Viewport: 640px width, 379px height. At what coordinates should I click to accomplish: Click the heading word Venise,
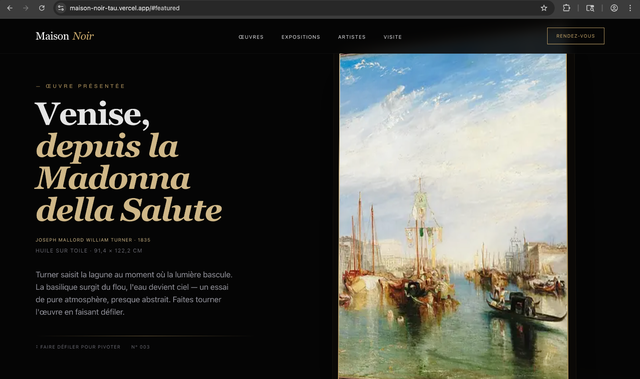click(x=92, y=114)
